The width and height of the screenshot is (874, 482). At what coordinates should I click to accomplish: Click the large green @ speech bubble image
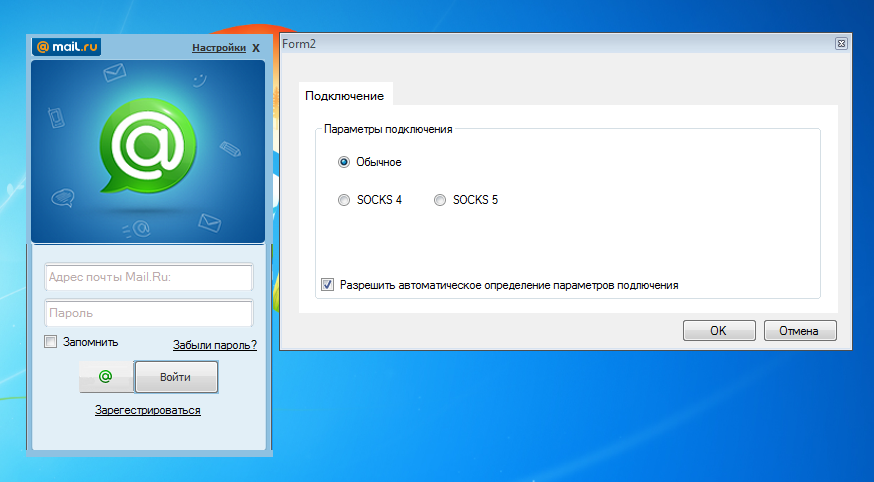(x=148, y=146)
